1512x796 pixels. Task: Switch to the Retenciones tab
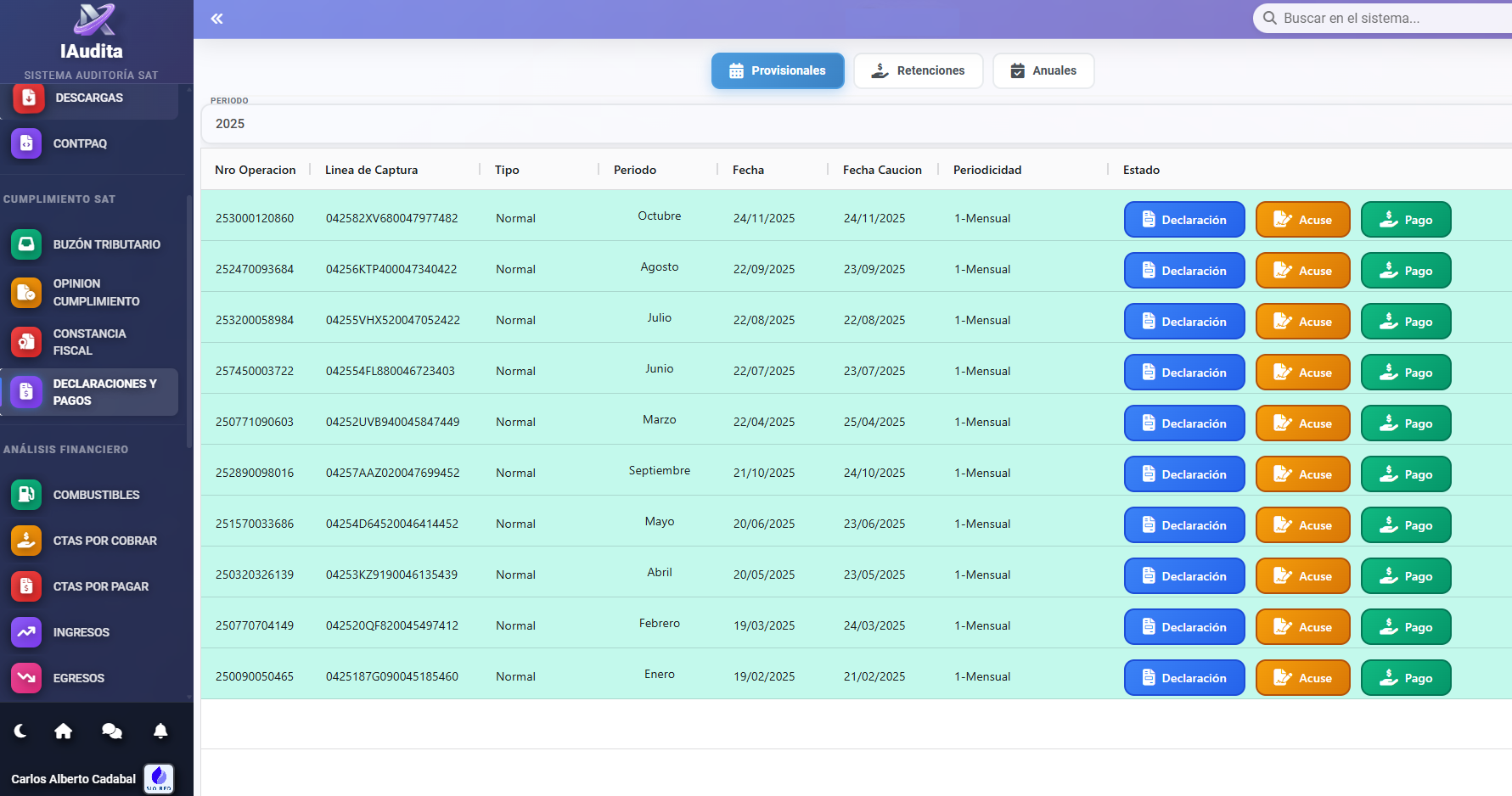point(919,70)
